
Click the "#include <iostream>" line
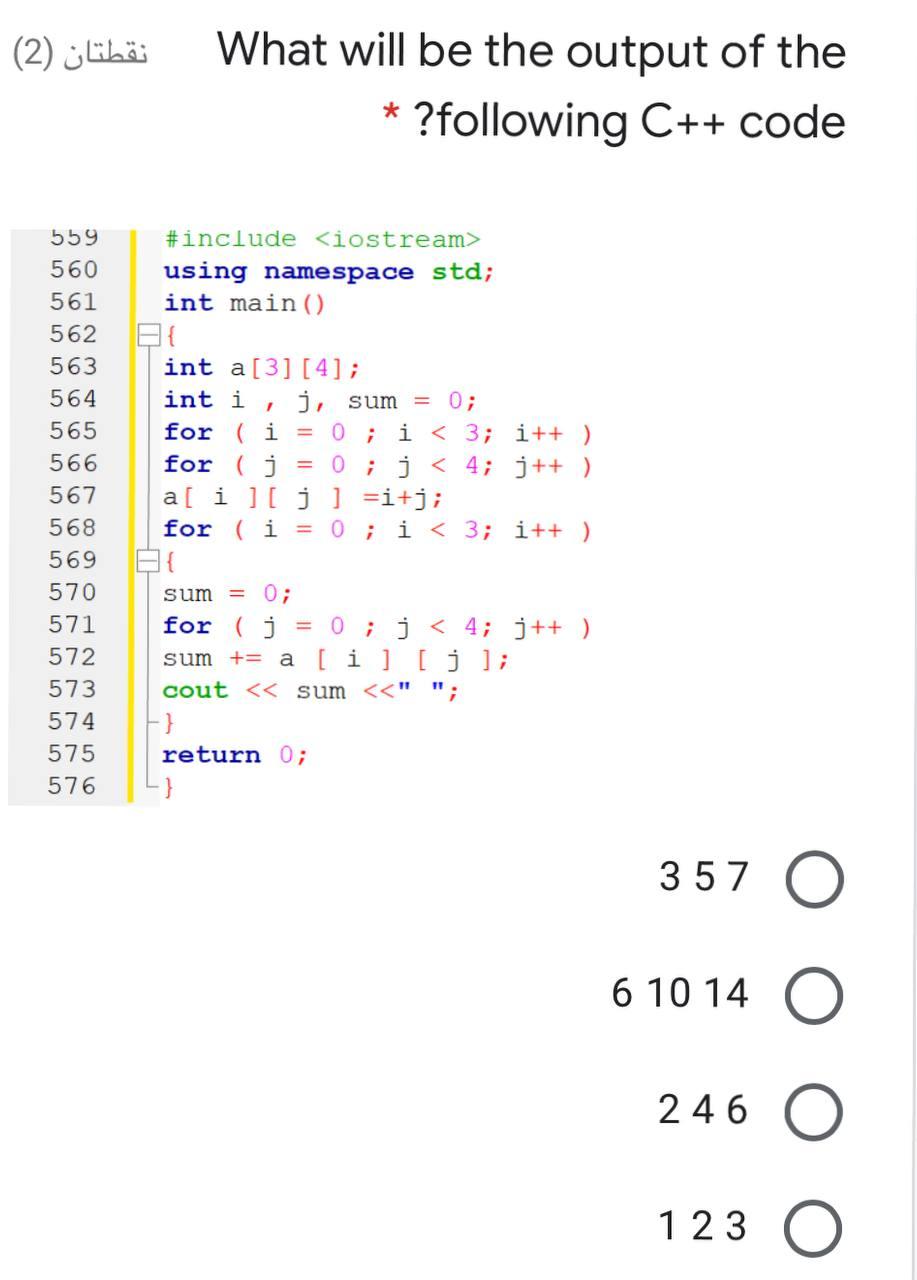(322, 239)
